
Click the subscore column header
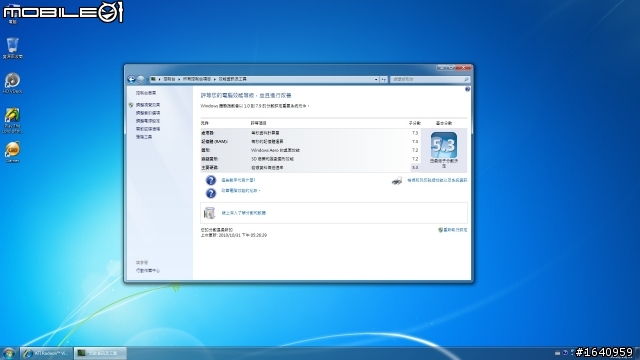pyautogui.click(x=414, y=123)
